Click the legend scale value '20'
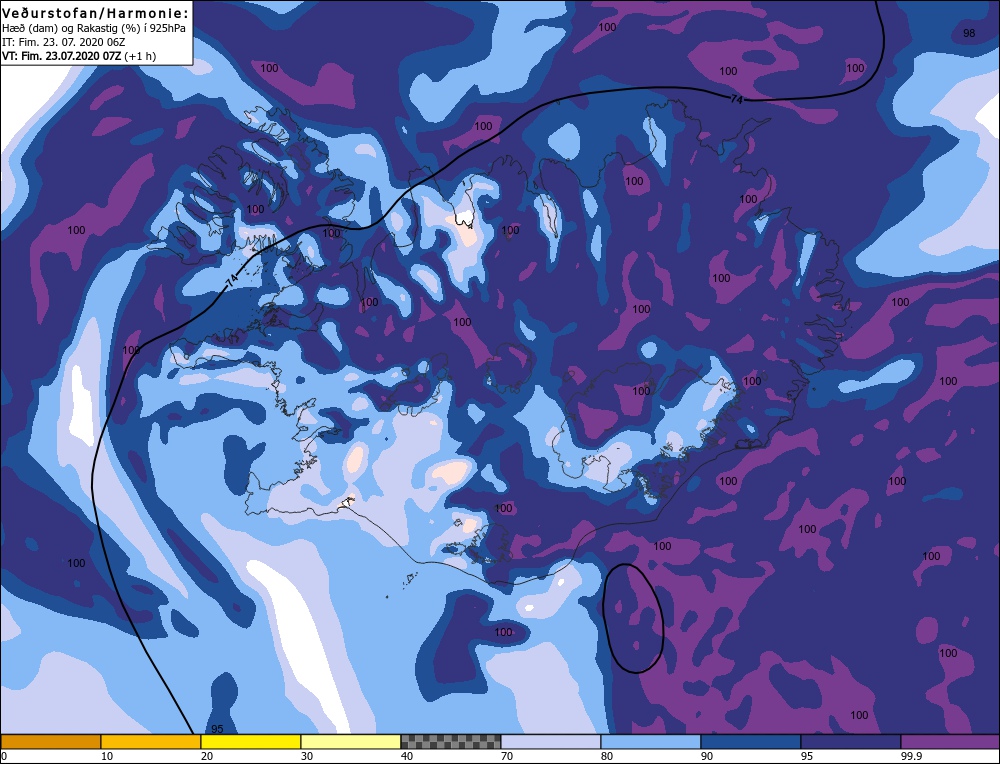The image size is (1000, 764). click(x=207, y=756)
